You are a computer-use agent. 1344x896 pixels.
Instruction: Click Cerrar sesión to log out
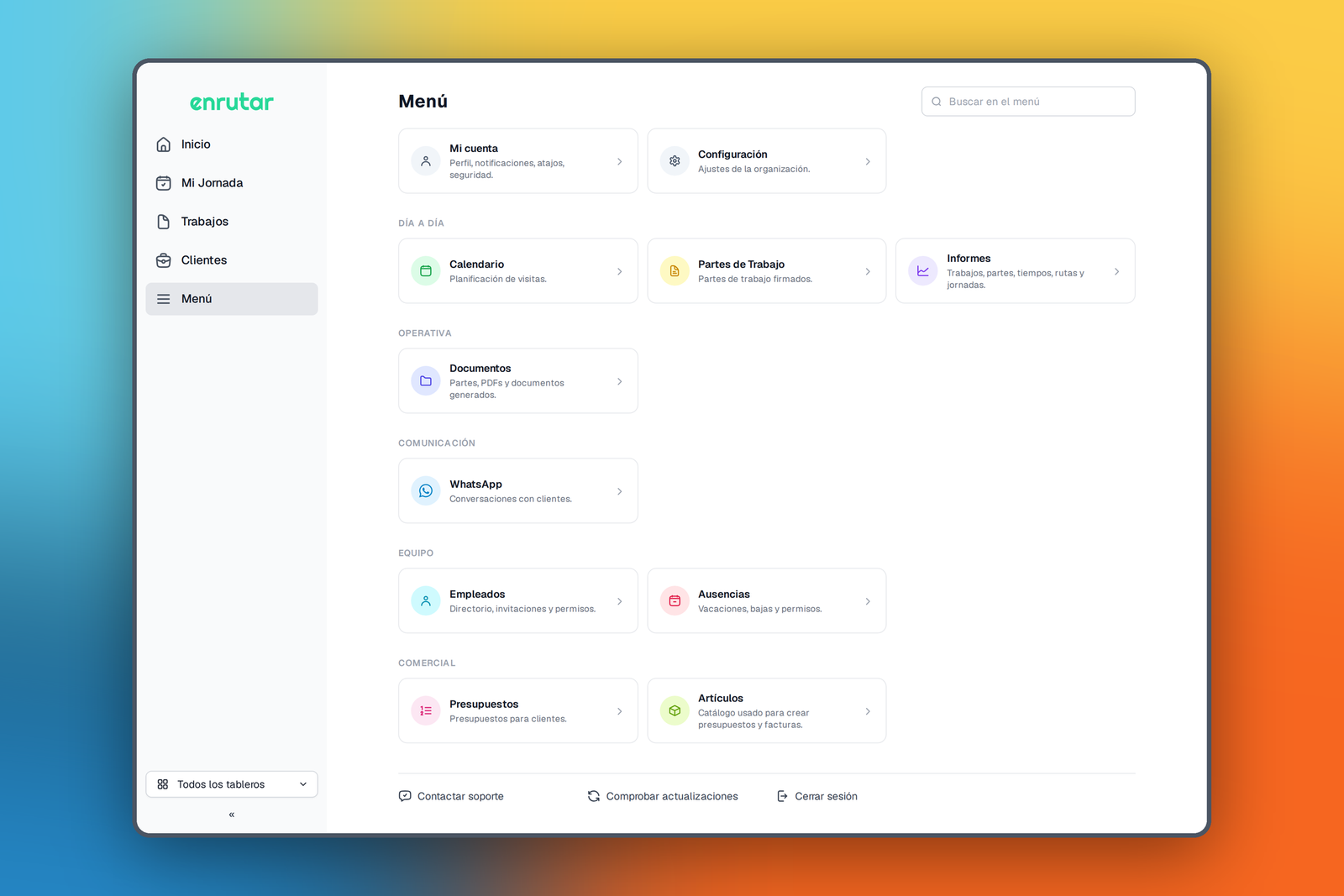(x=817, y=796)
